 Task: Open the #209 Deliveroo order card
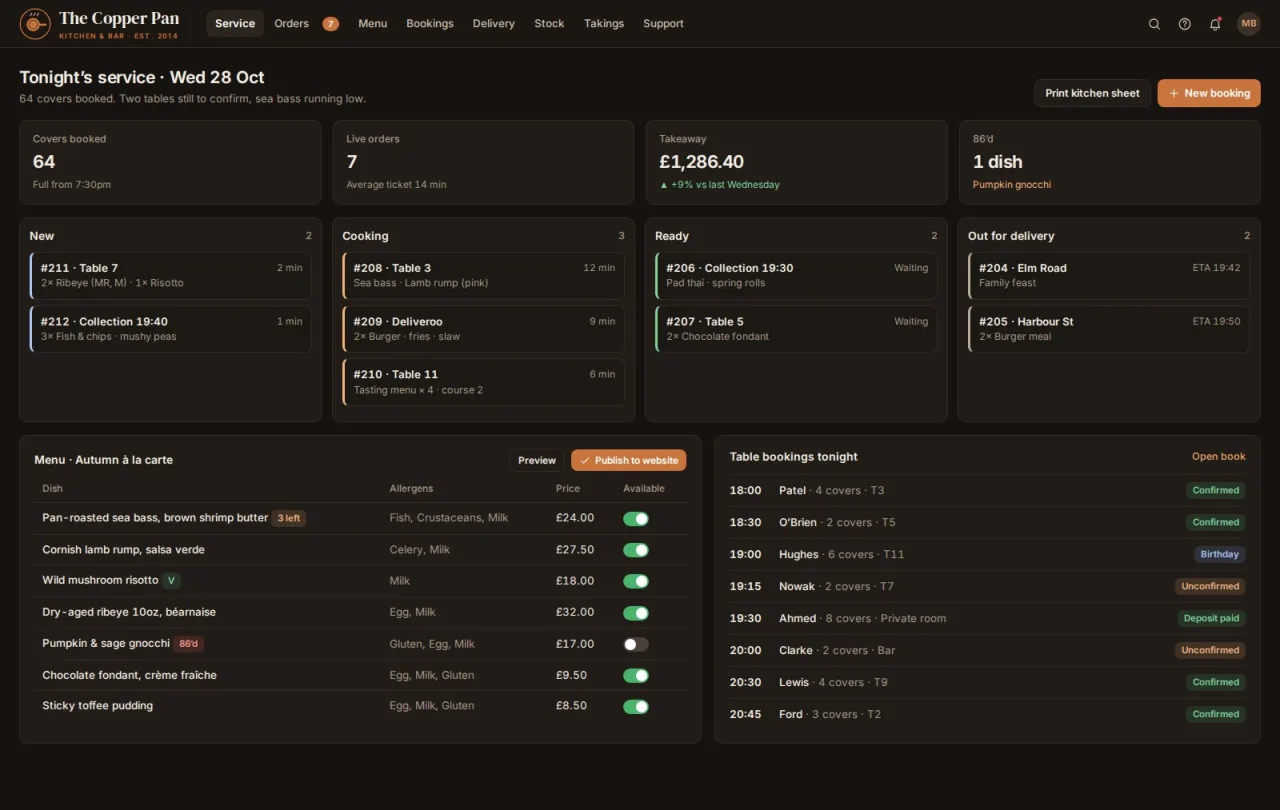(484, 329)
